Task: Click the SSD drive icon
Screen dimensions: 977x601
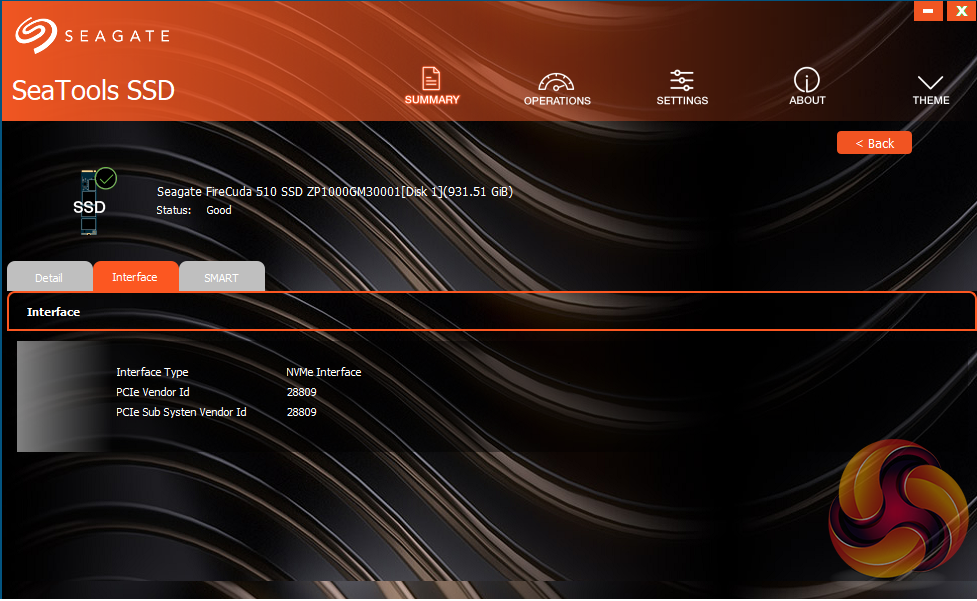Action: coord(89,202)
